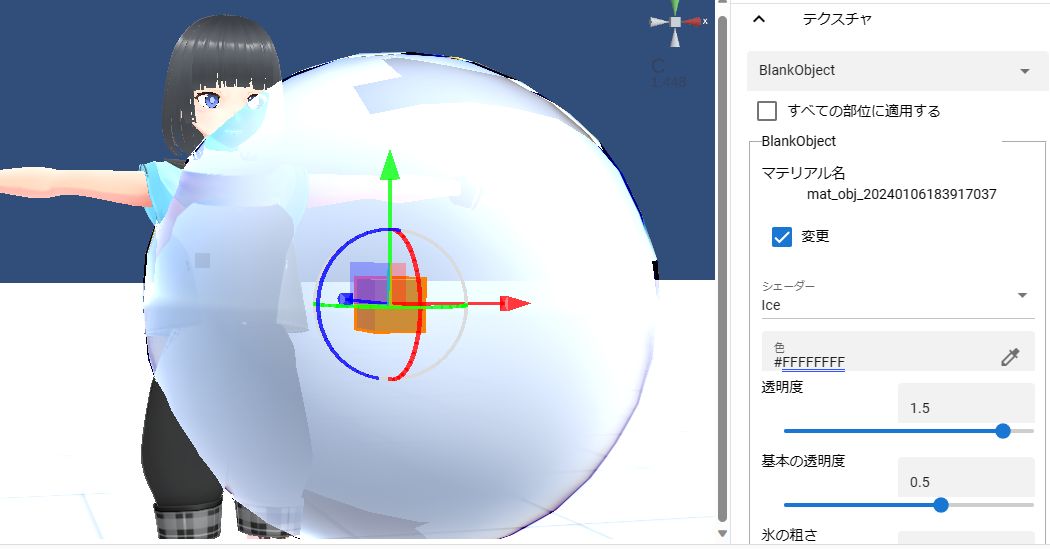Viewport: 1050px width, 549px height.
Task: Click the 色 #FFFFFFFF input field
Action: point(898,351)
